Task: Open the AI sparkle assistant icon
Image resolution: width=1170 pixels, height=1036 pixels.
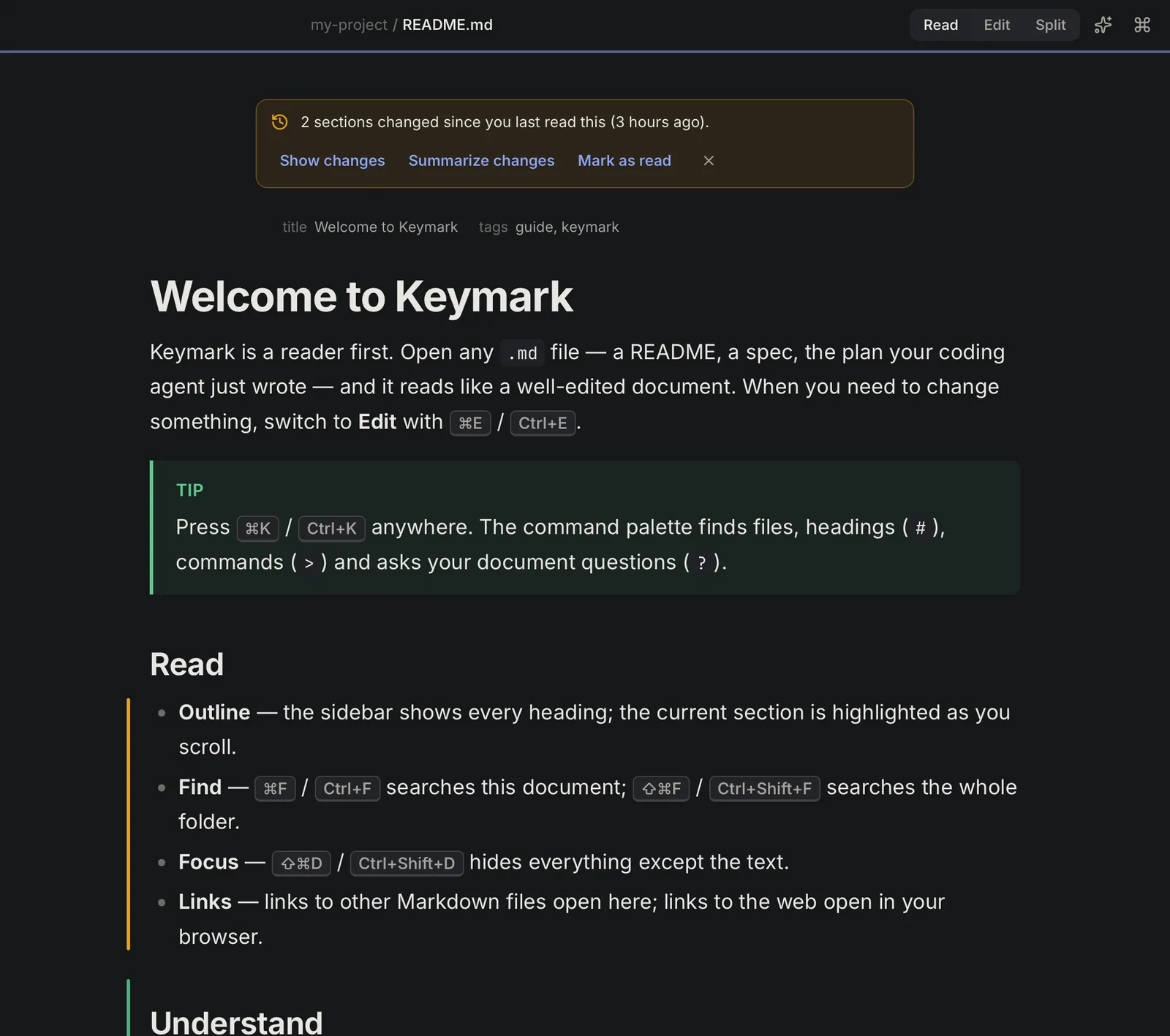Action: coord(1103,25)
